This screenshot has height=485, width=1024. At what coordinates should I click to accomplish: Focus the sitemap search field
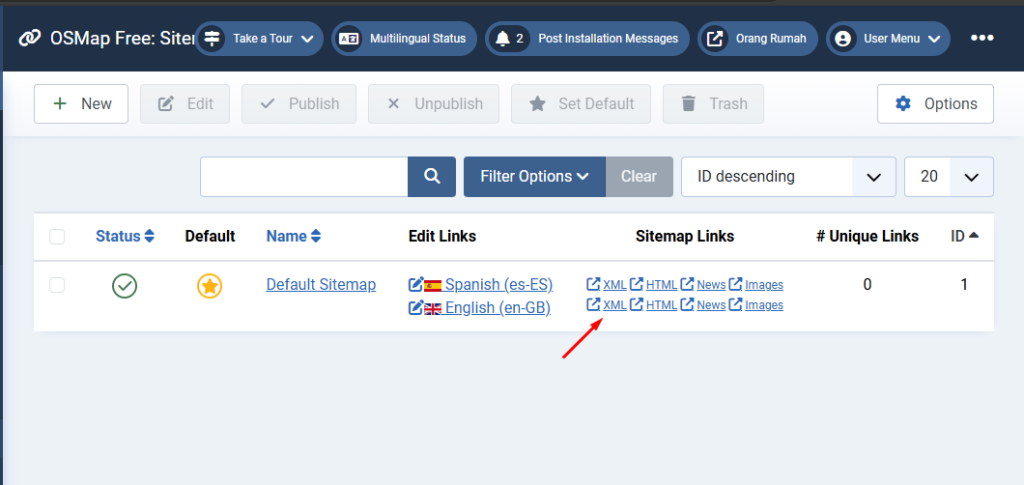(x=304, y=176)
